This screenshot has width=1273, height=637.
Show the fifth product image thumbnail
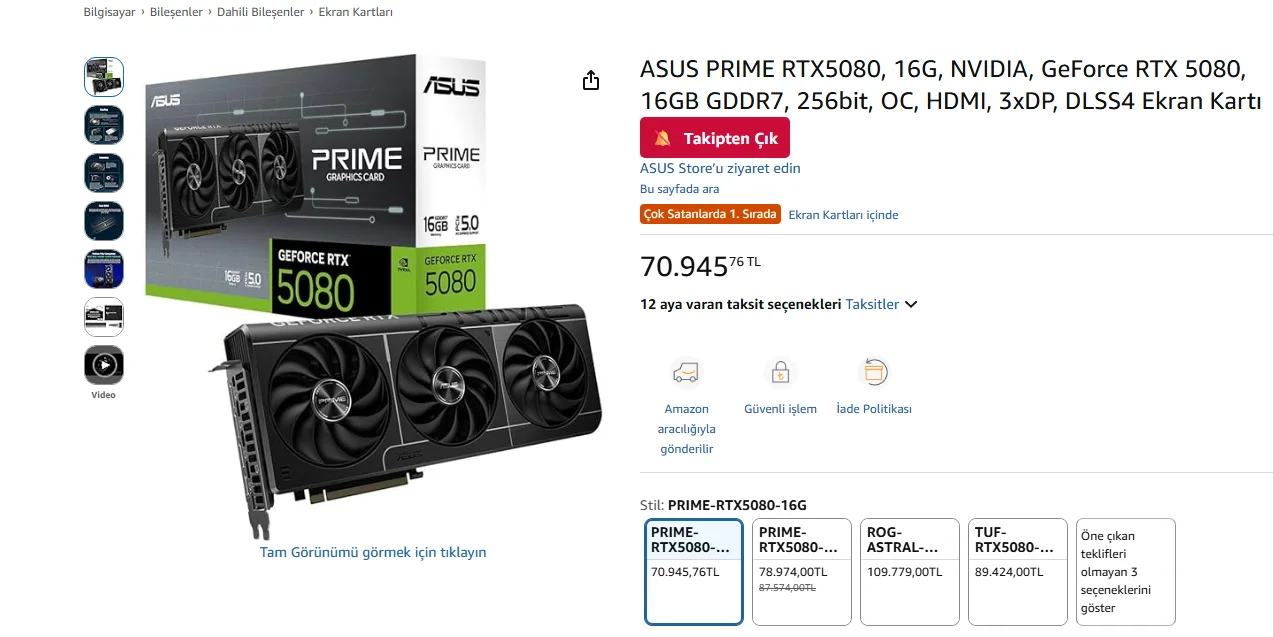pos(104,269)
